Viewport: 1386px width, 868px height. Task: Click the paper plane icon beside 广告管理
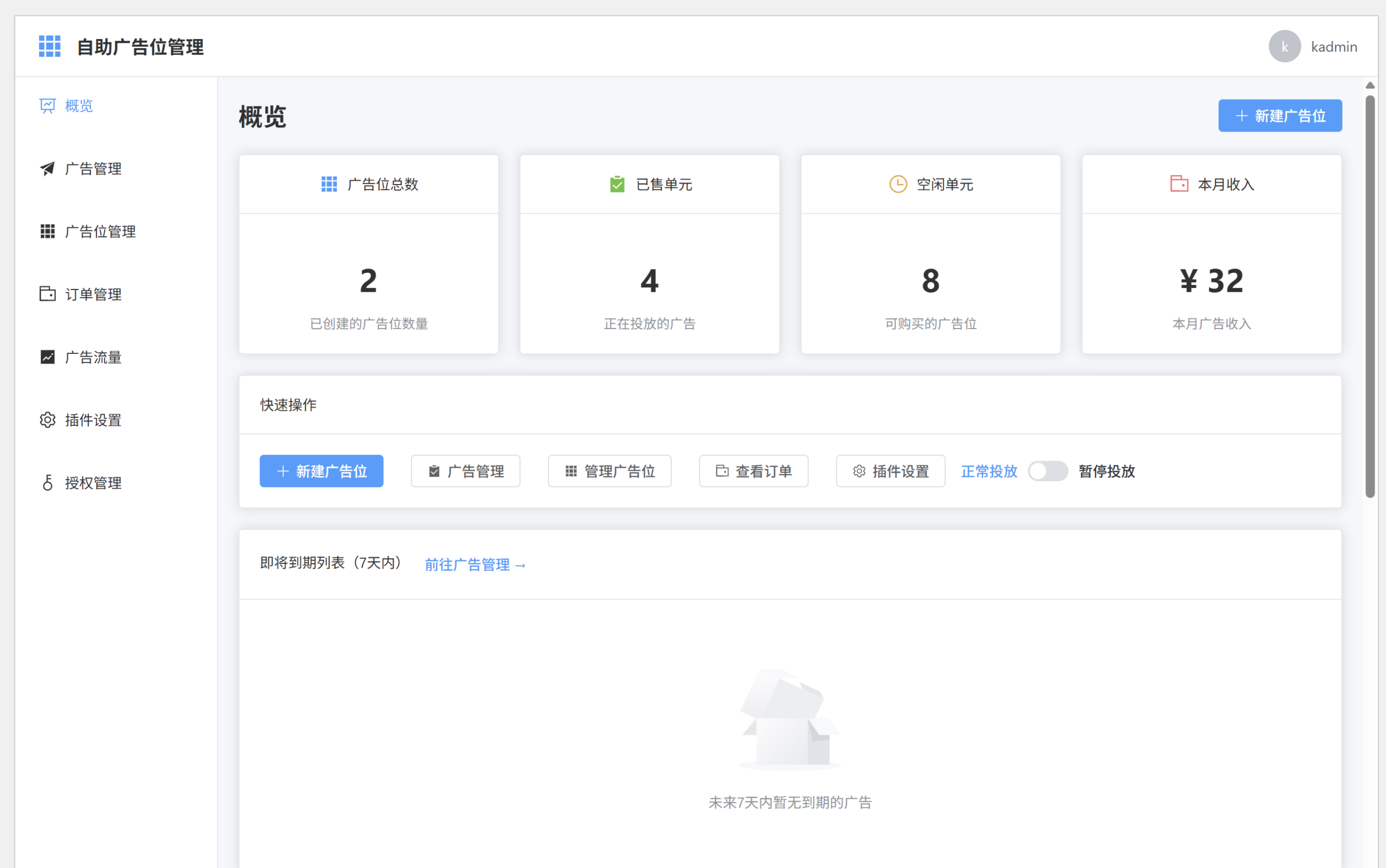[47, 168]
